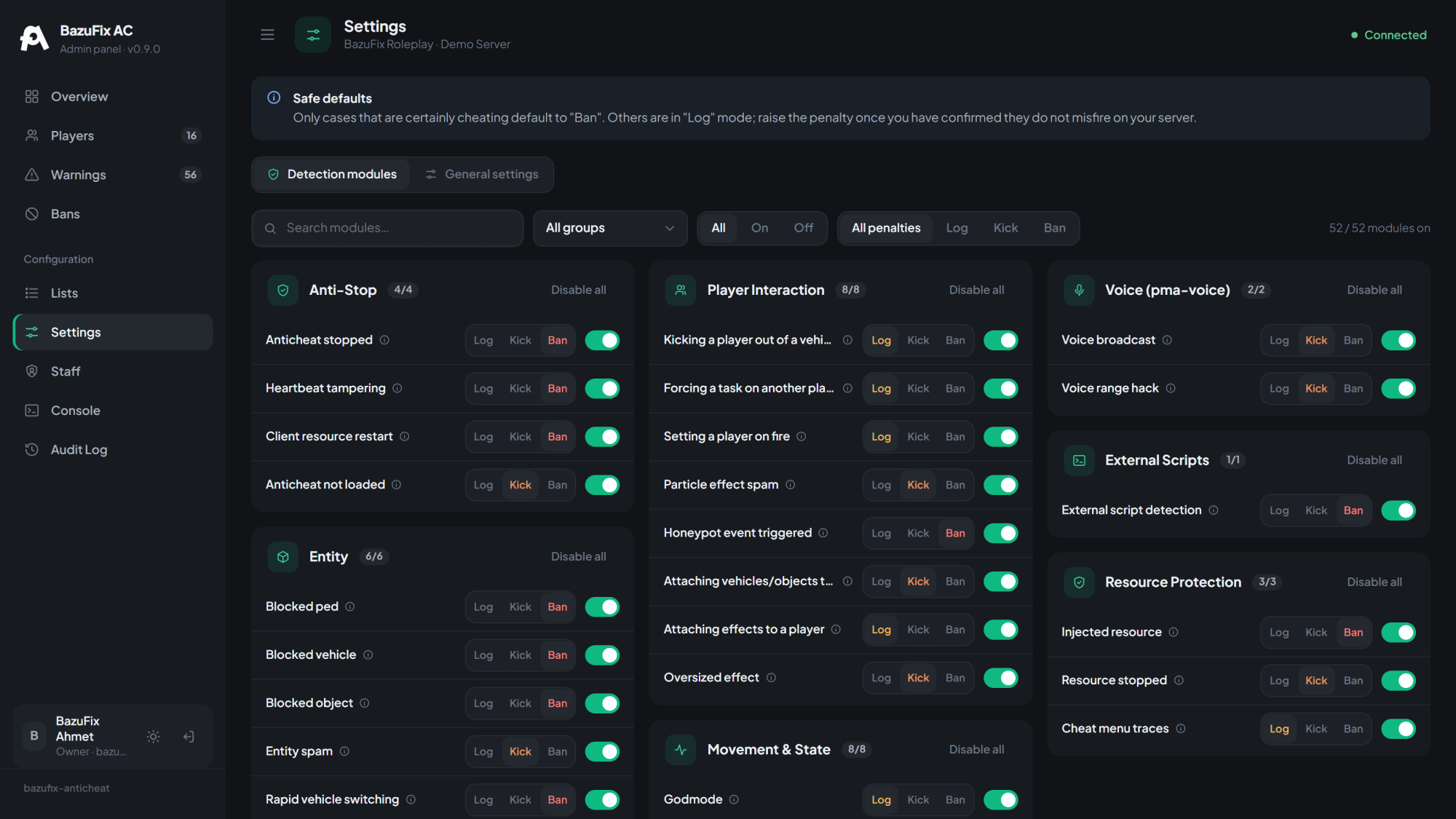Open Players page in sidebar
The width and height of the screenshot is (1456, 819).
point(112,135)
